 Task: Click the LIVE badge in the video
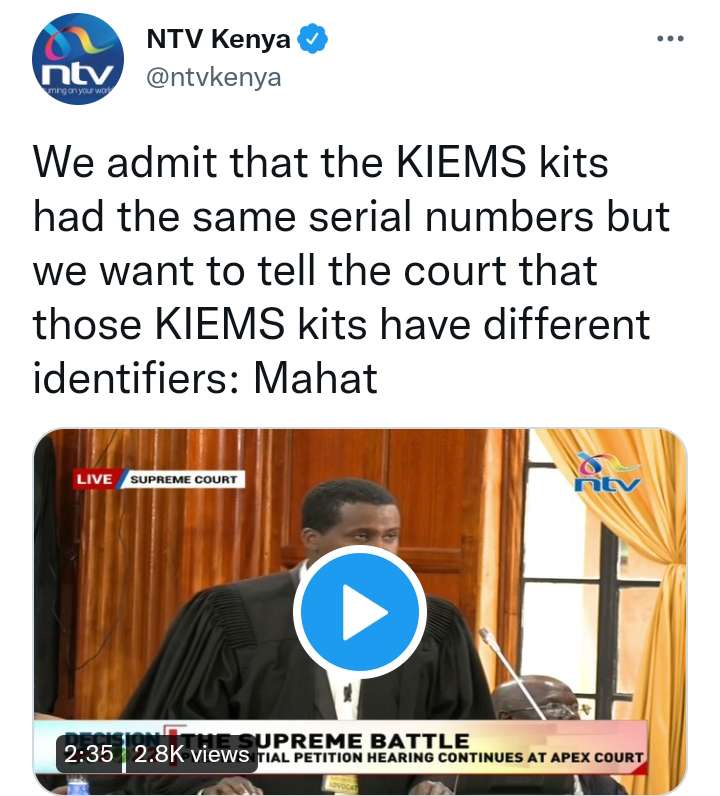[x=94, y=479]
